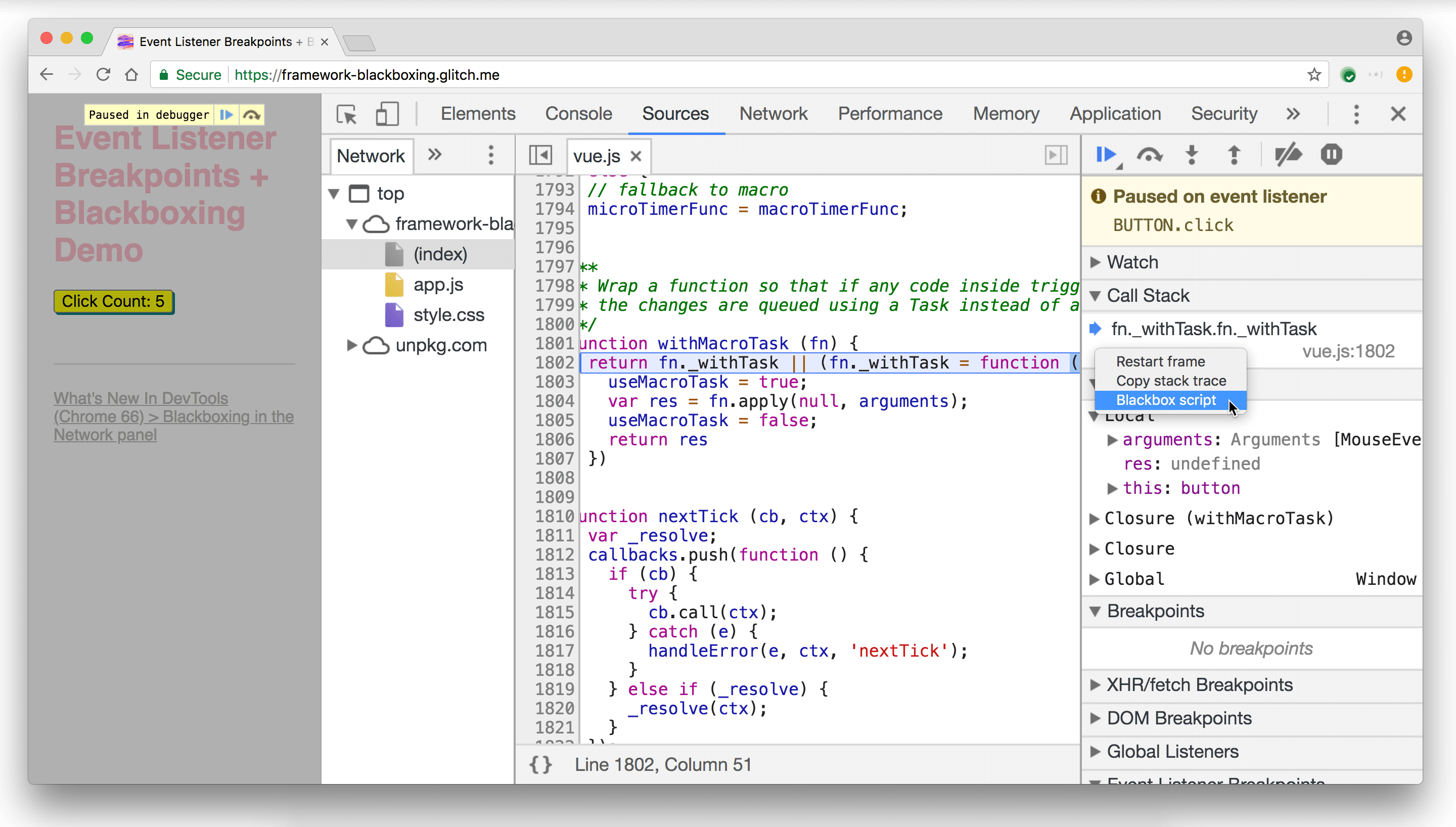Click the Step out of current function icon
Image resolution: width=1456 pixels, height=827 pixels.
[1233, 155]
